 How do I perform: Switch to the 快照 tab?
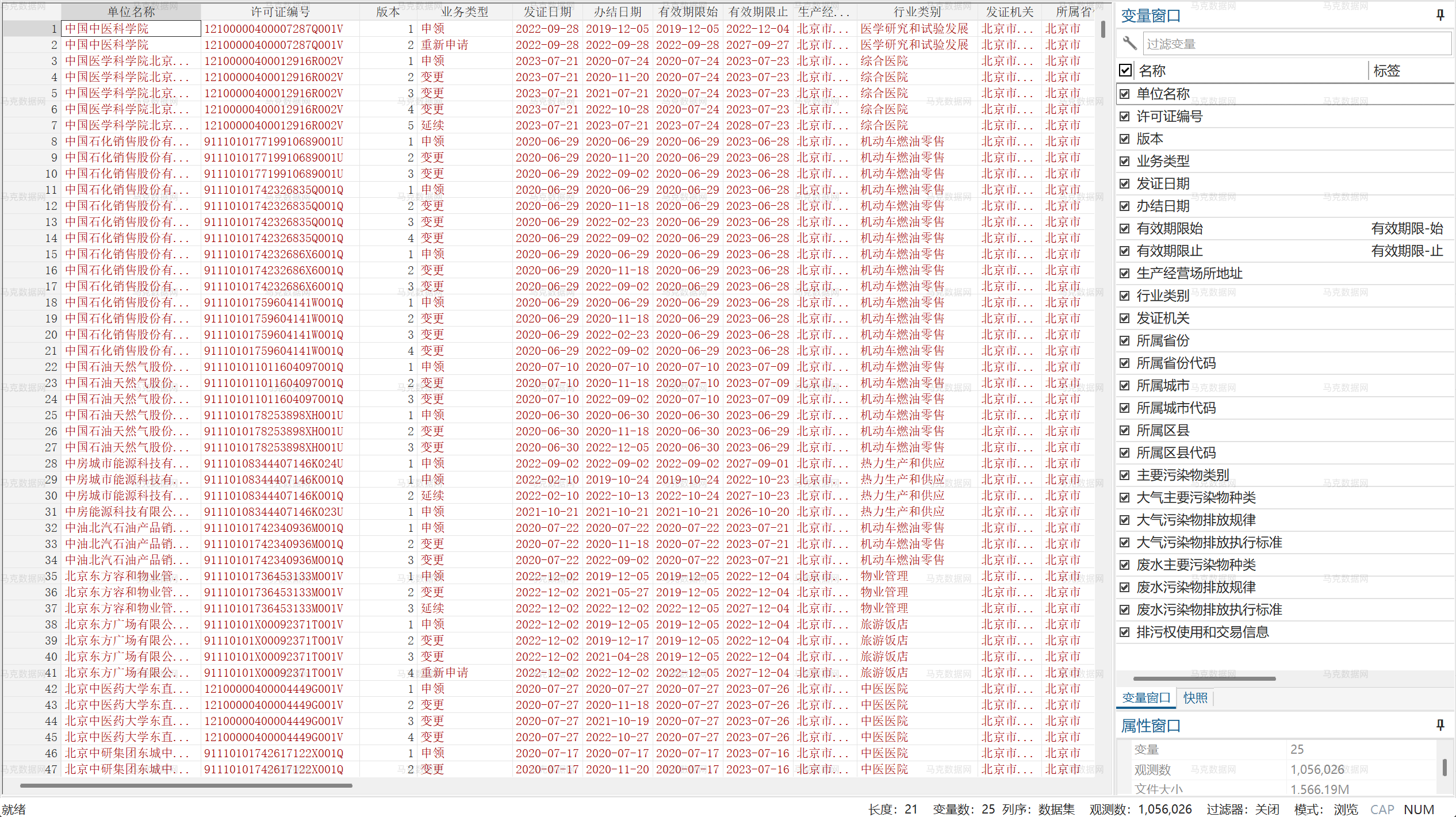pyautogui.click(x=1195, y=698)
